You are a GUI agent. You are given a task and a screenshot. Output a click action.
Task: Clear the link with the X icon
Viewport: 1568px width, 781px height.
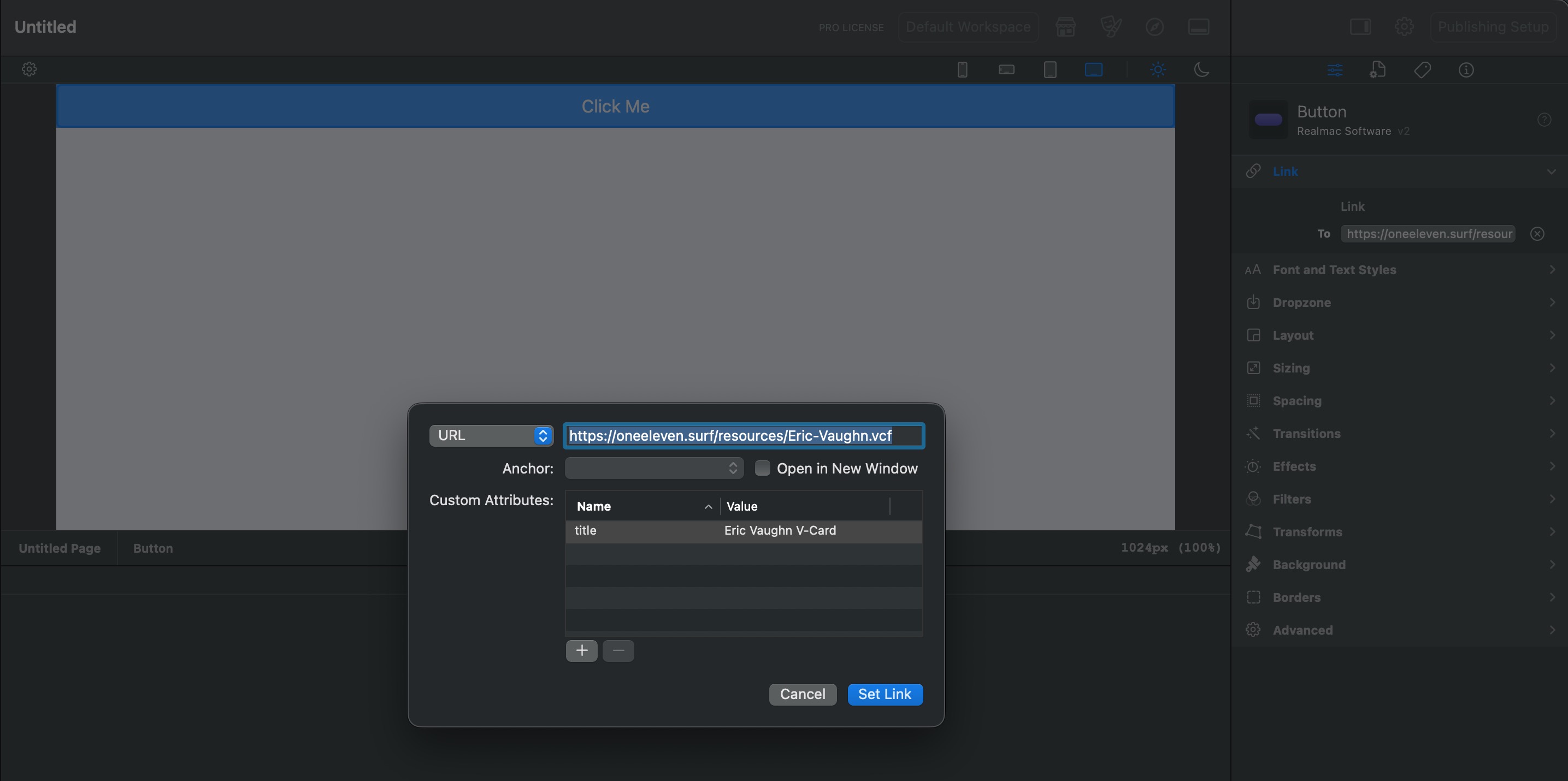click(1537, 234)
